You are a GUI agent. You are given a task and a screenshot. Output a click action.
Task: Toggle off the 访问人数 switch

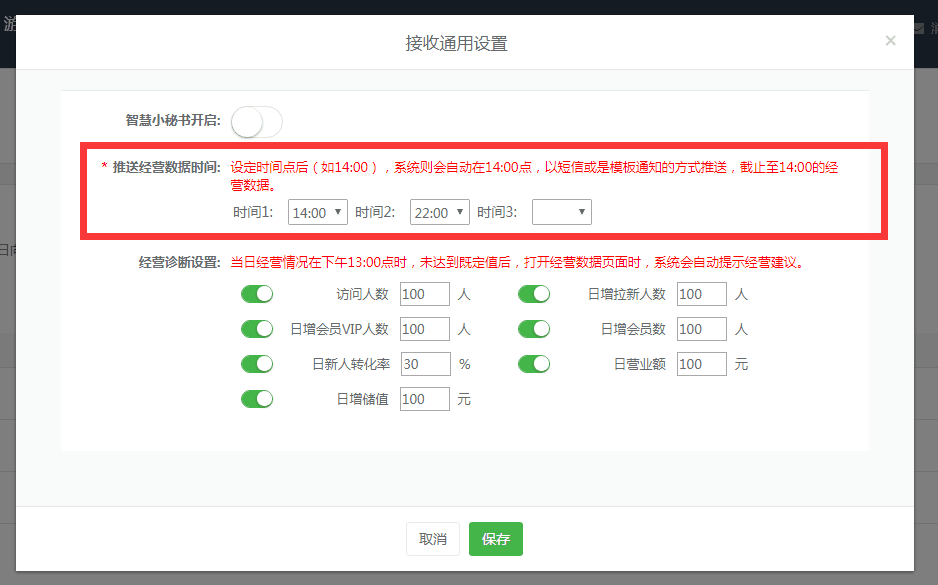tap(257, 294)
